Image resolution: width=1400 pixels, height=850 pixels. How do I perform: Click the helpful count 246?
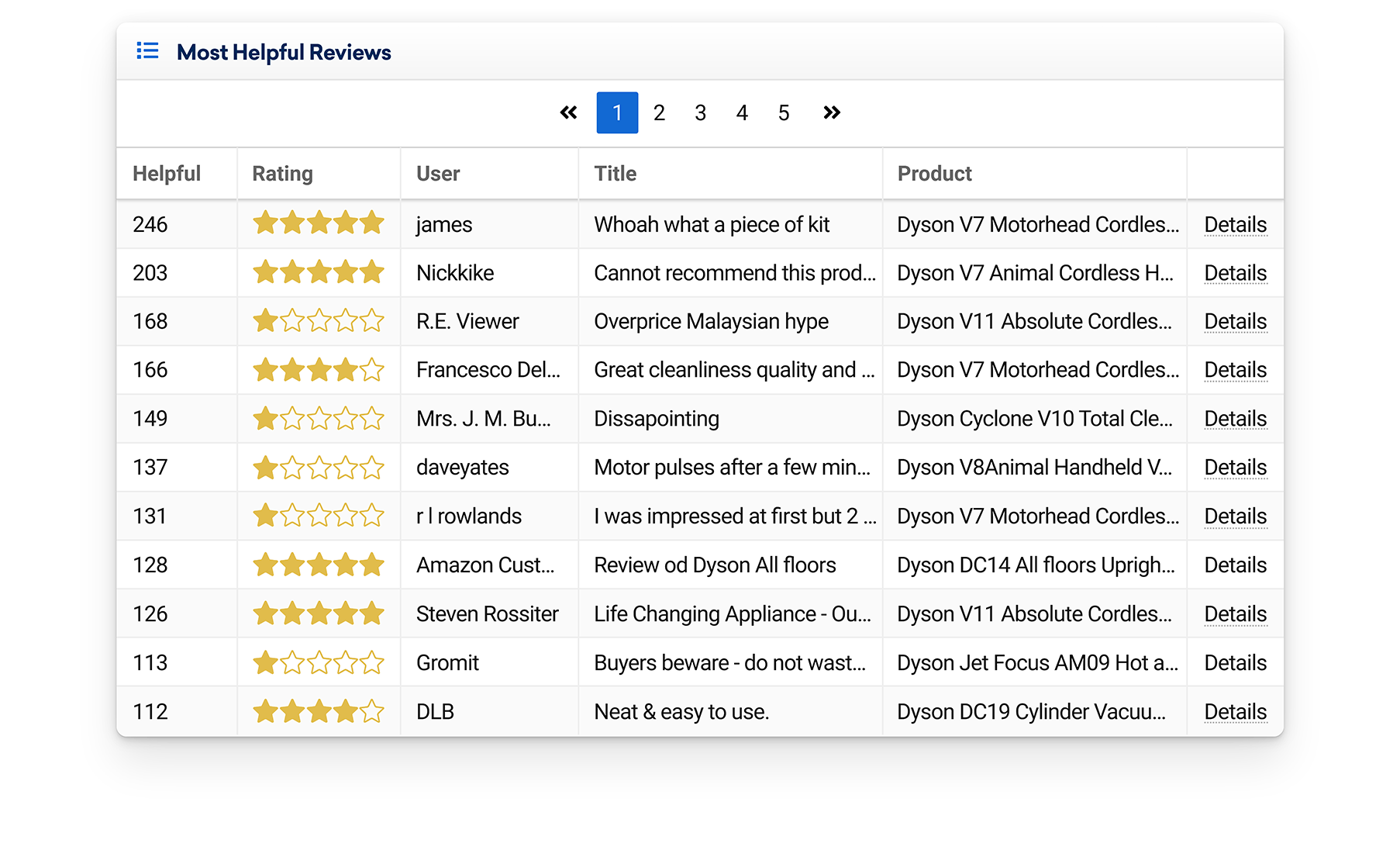tap(150, 224)
